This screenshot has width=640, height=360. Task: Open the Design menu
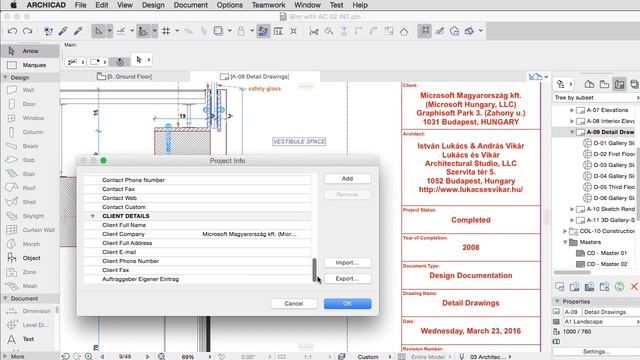point(153,5)
